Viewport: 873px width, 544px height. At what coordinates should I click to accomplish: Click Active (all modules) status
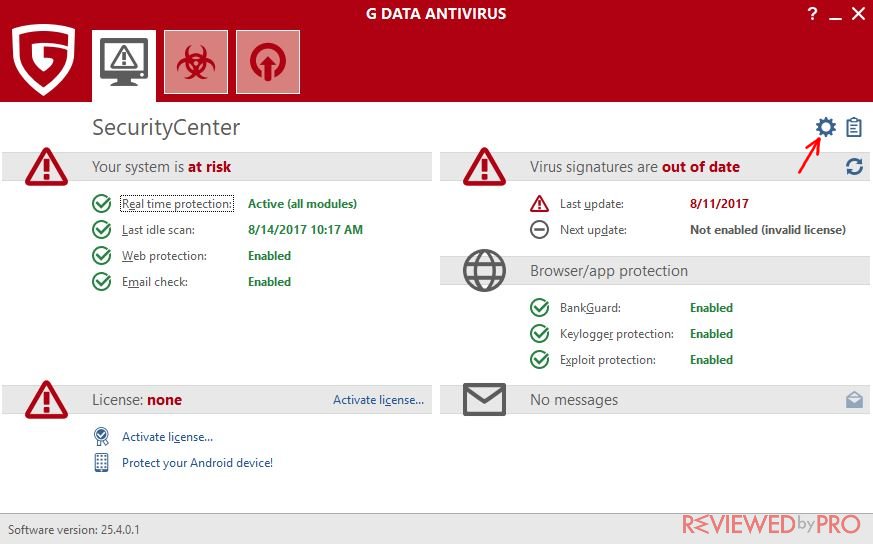pos(302,204)
